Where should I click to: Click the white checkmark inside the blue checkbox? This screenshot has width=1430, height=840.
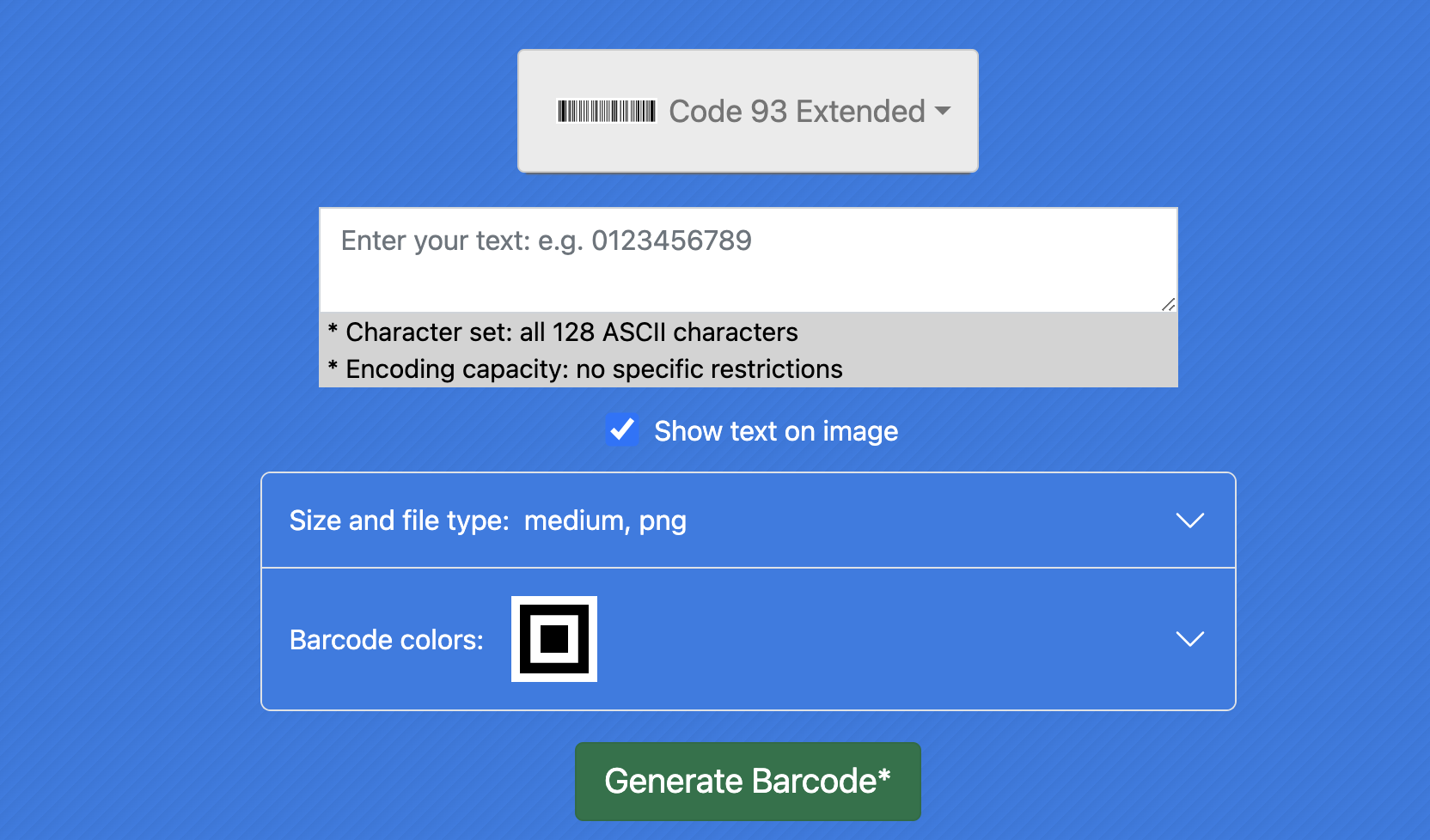[621, 429]
